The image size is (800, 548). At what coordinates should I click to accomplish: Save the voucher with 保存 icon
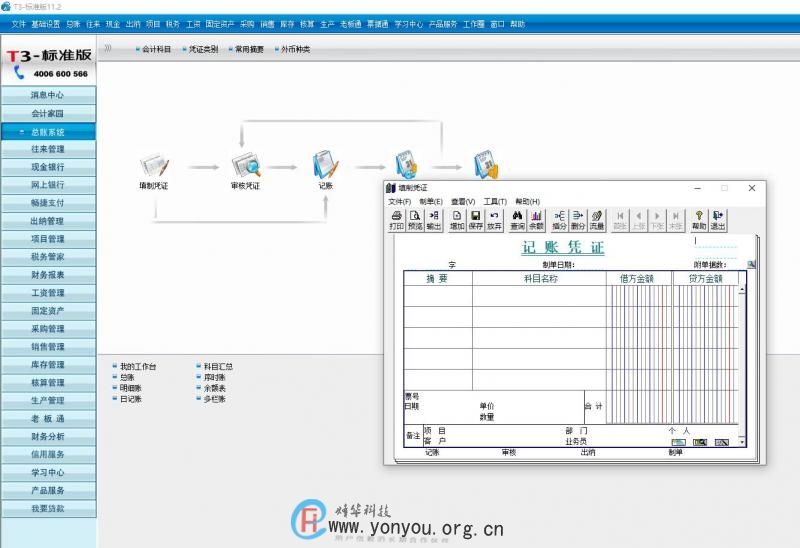pyautogui.click(x=476, y=220)
